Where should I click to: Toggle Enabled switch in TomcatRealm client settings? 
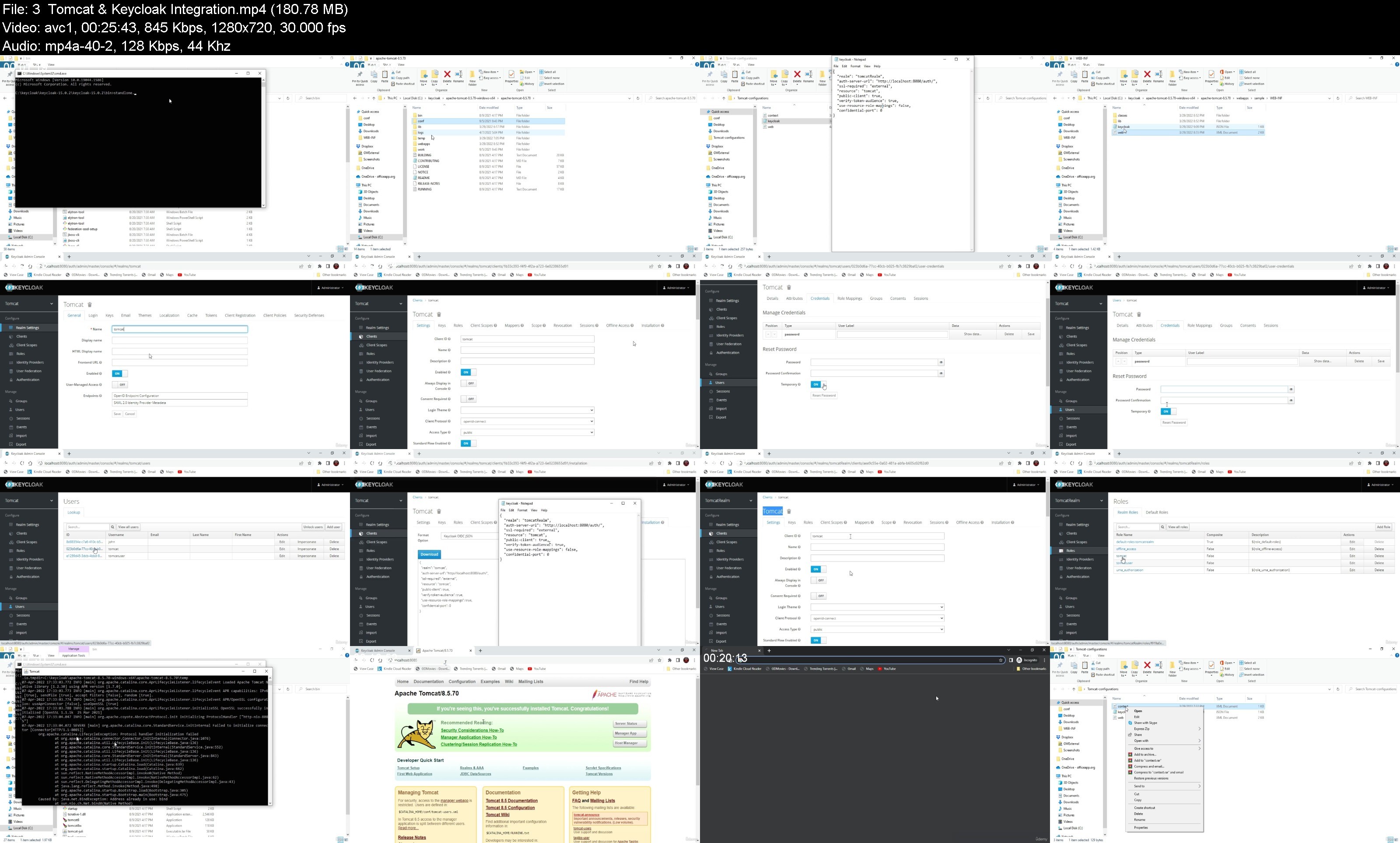[818, 569]
